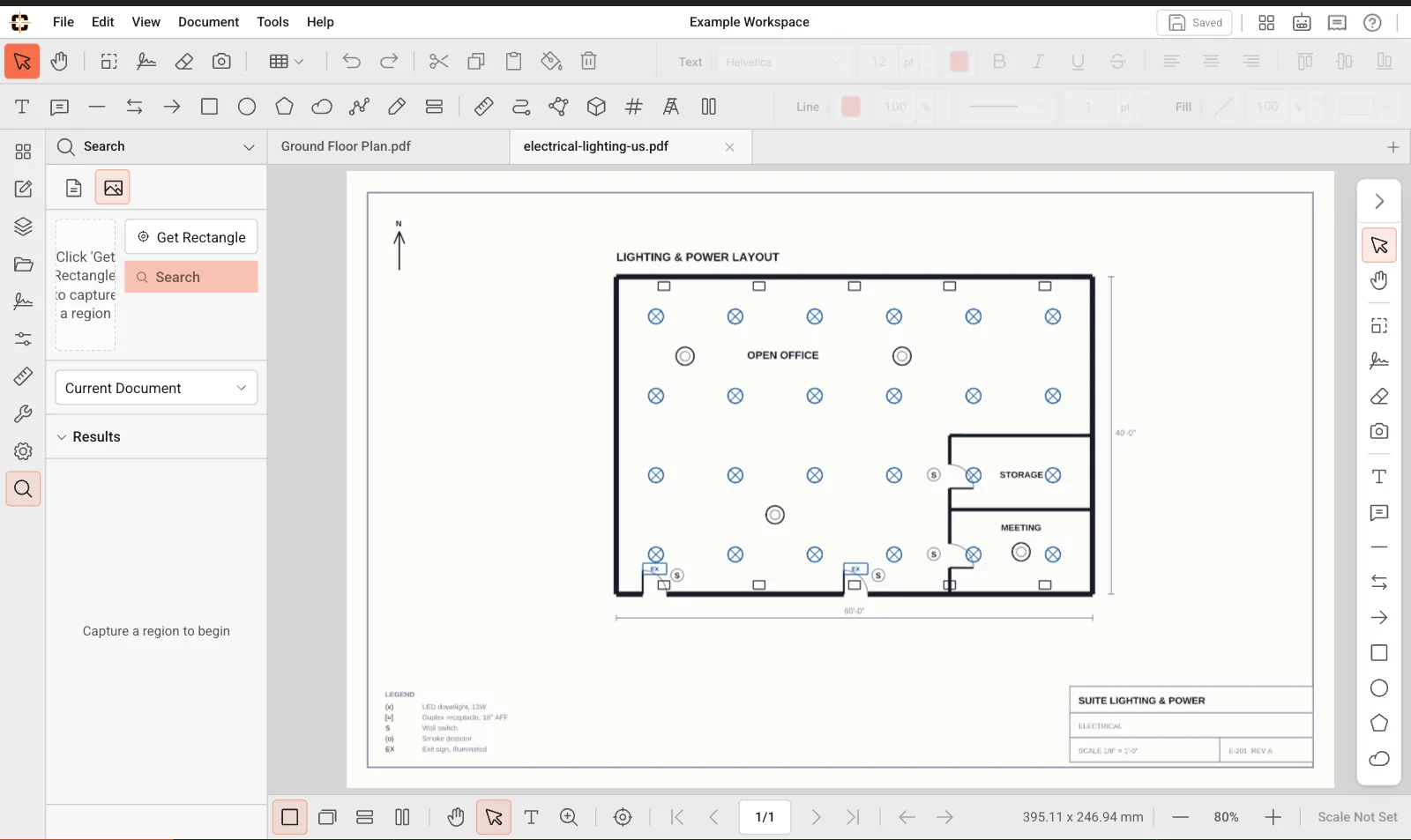Open the Tools menu

272,22
